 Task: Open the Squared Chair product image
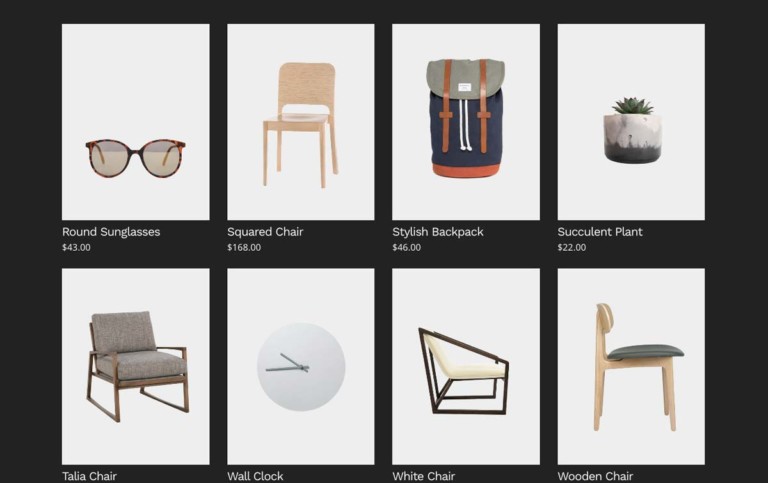(x=301, y=122)
